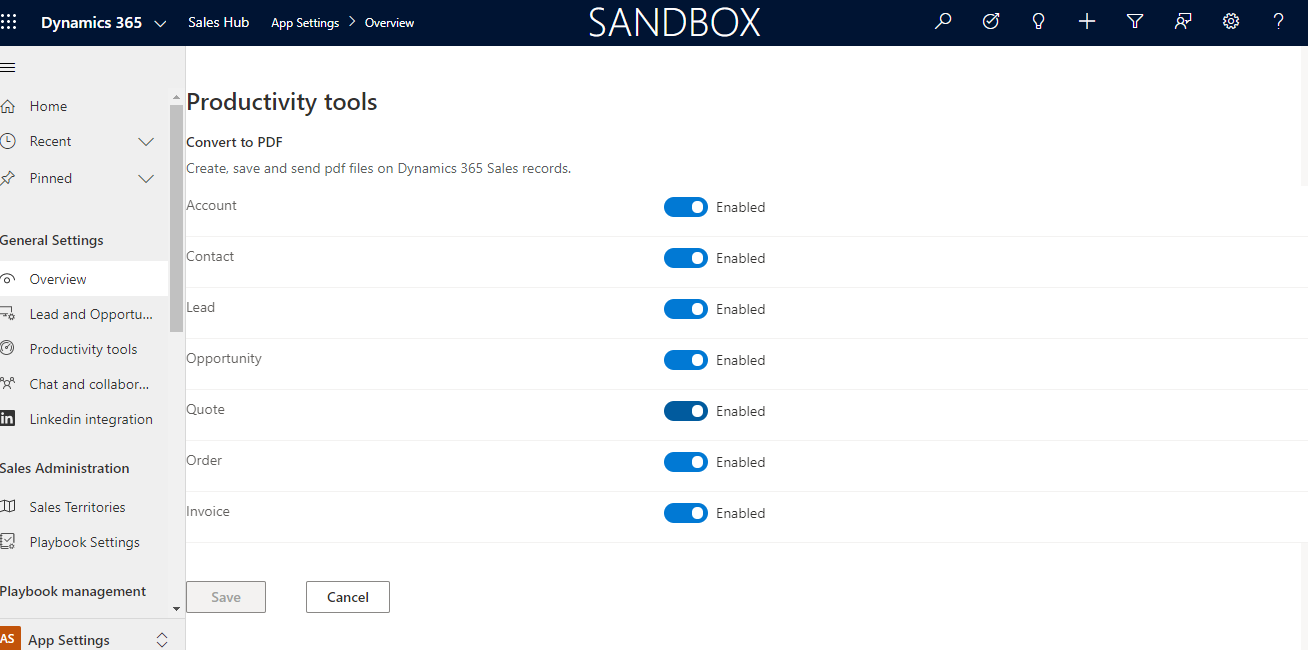Click the Sales Administration group header

coord(65,468)
